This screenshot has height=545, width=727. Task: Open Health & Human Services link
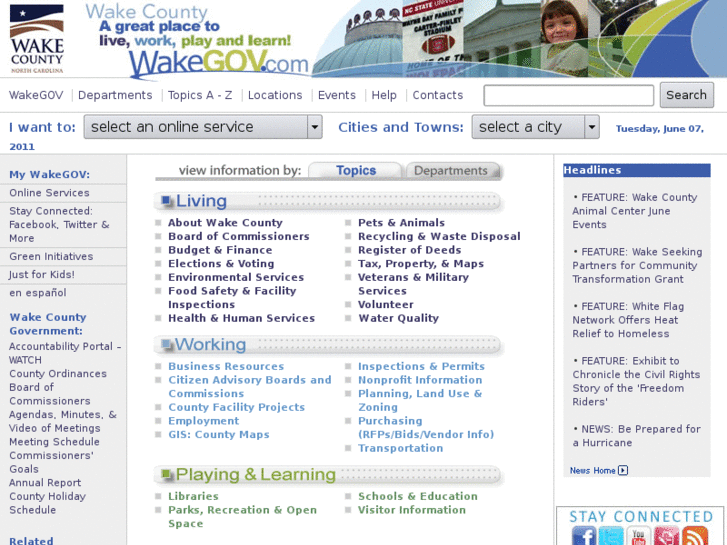tap(242, 318)
